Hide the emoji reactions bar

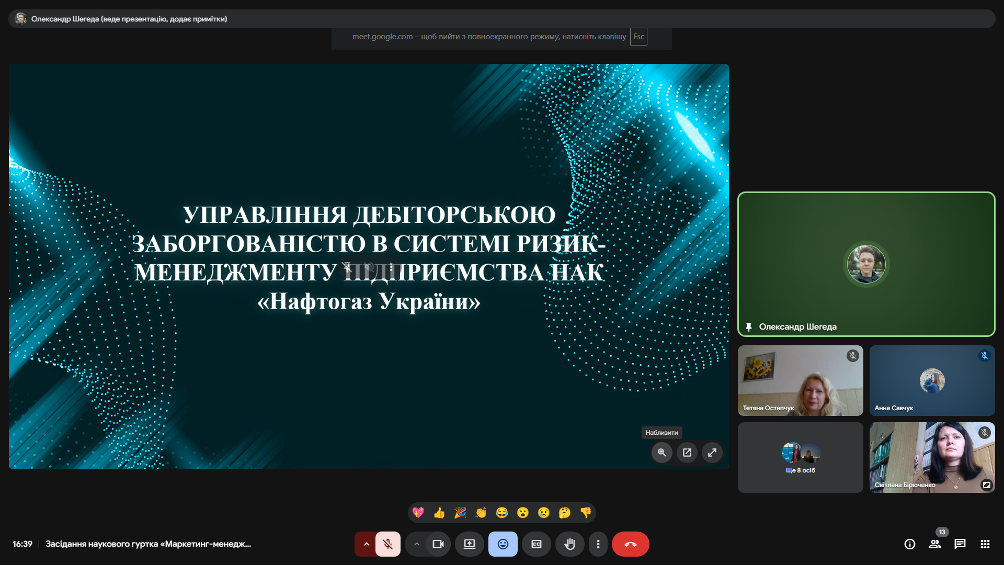point(503,544)
